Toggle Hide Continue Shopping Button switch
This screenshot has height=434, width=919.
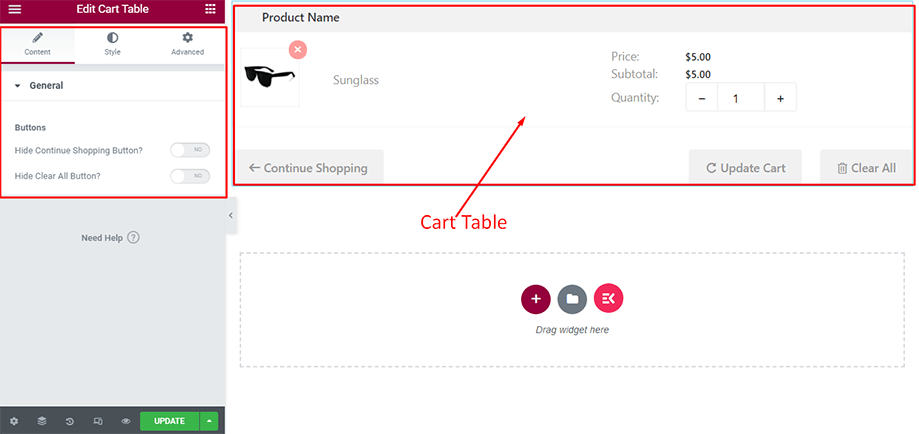tap(189, 150)
